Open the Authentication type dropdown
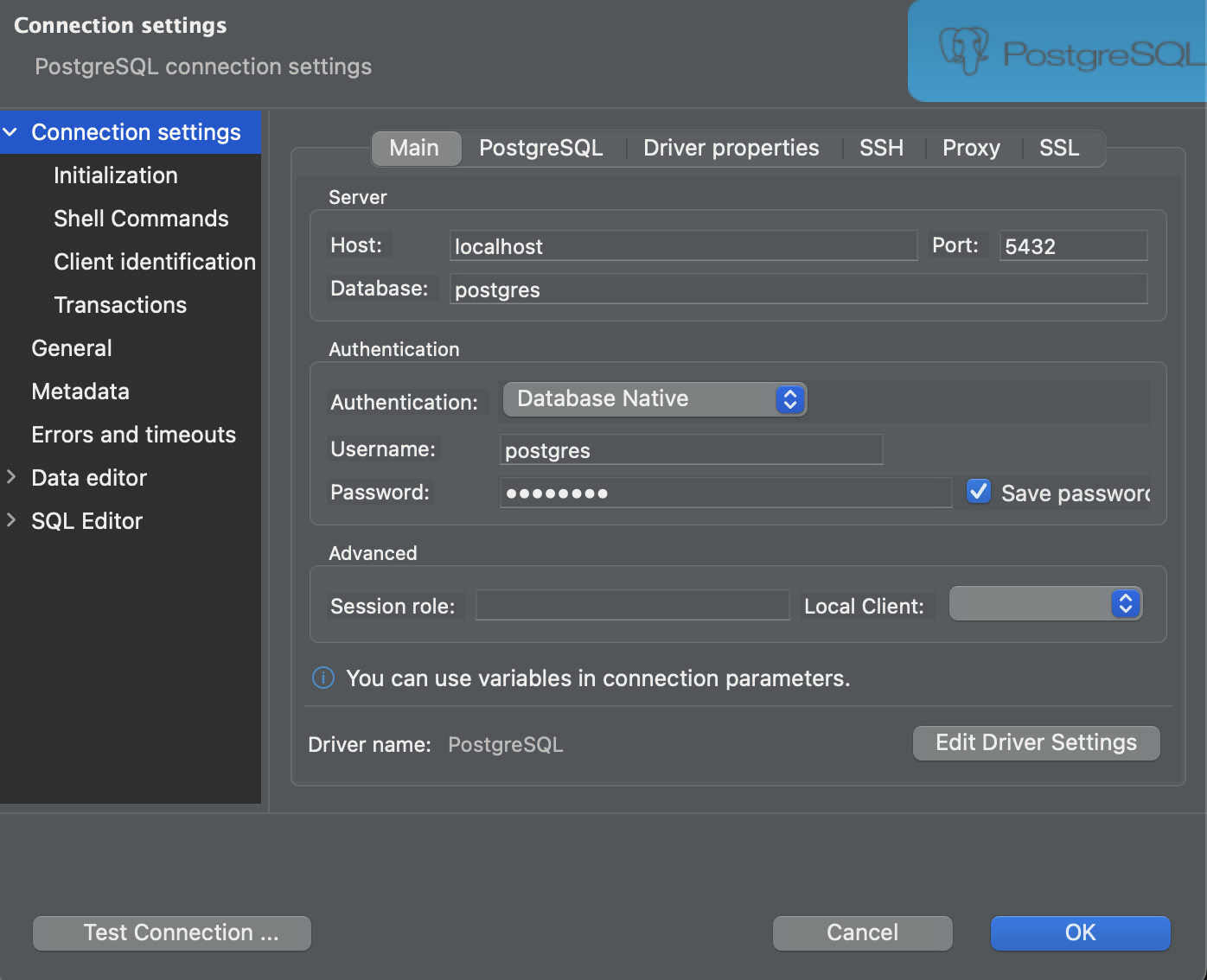The width and height of the screenshot is (1207, 980). 655,399
